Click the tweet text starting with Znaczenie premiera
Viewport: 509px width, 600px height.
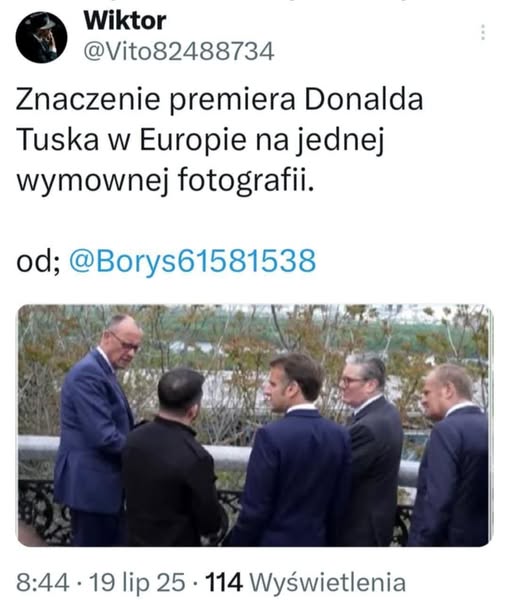(219, 140)
